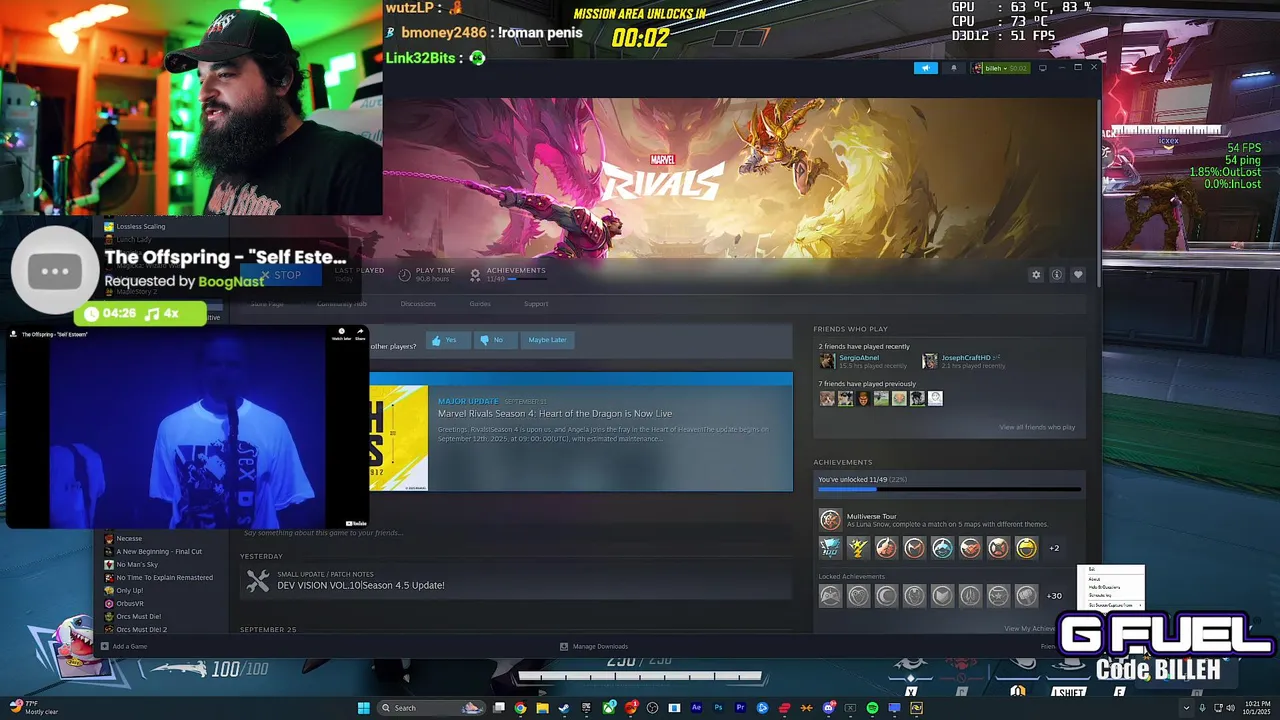
Task: Expand the system tray hidden icons chevron
Action: click(1186, 708)
